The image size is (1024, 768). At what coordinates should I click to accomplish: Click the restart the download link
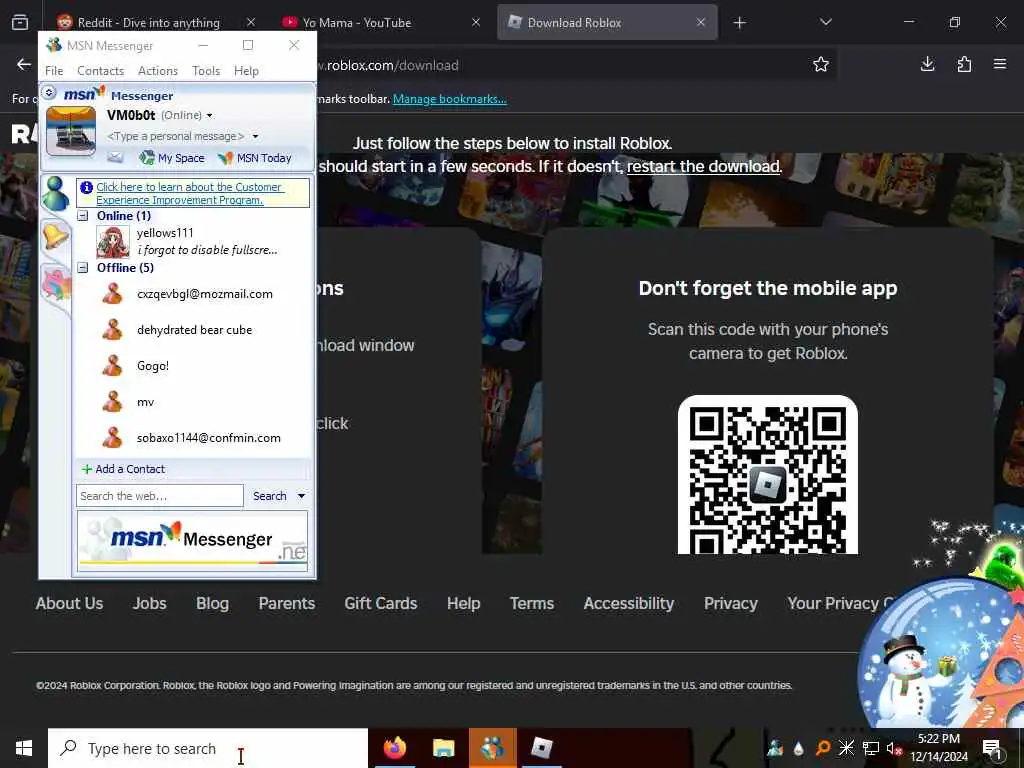703,166
